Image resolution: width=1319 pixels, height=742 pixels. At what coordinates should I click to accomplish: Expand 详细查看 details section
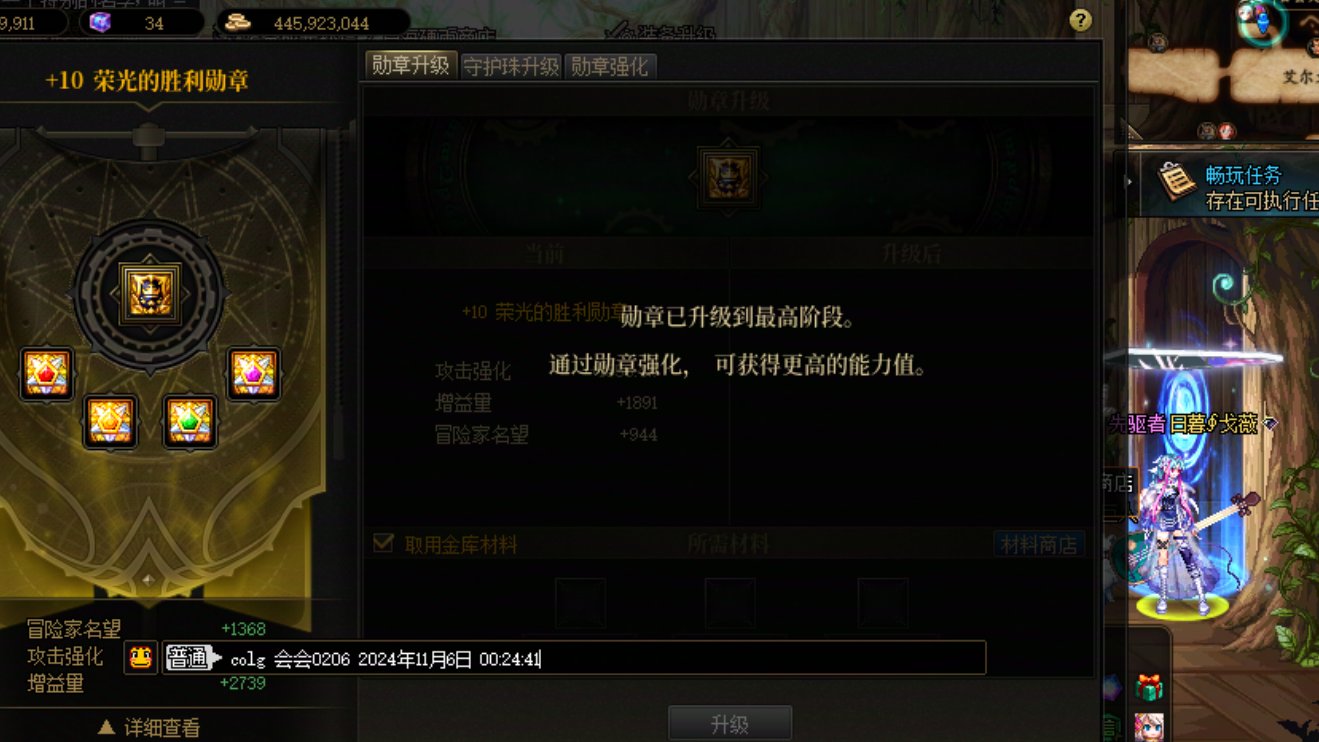point(149,728)
